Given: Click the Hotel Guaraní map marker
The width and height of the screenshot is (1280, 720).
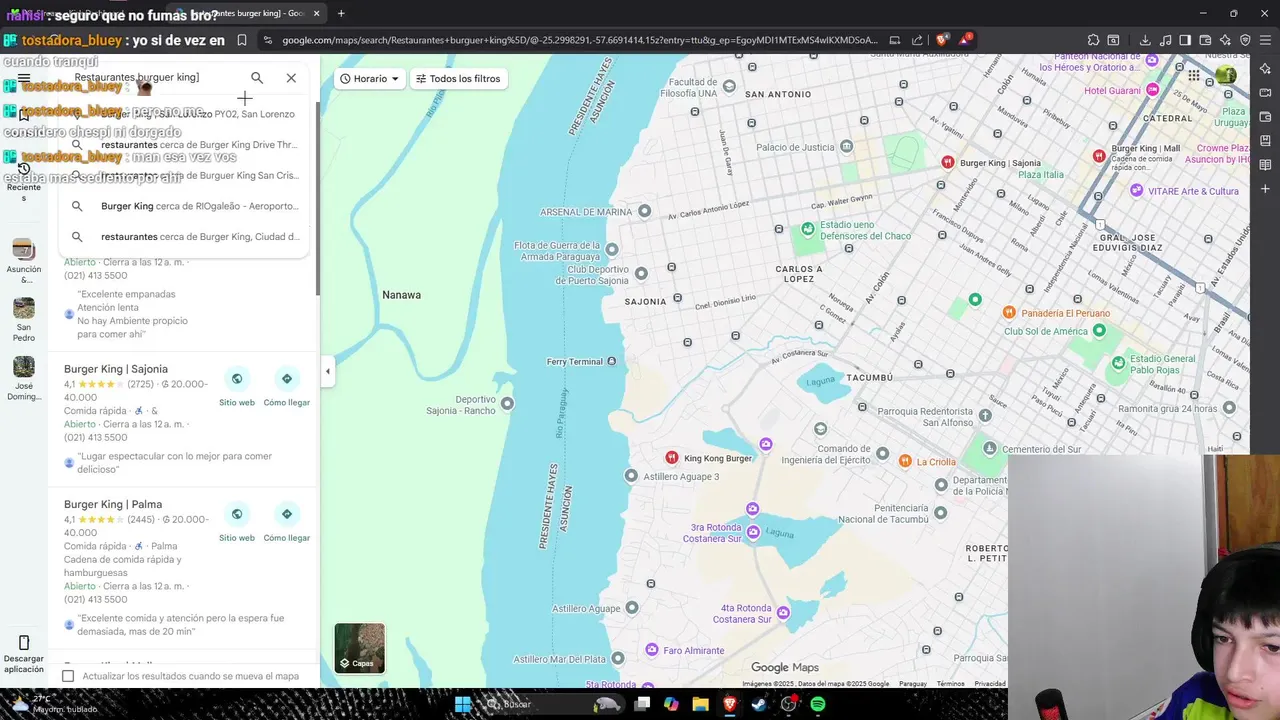Looking at the screenshot, I should [1153, 89].
